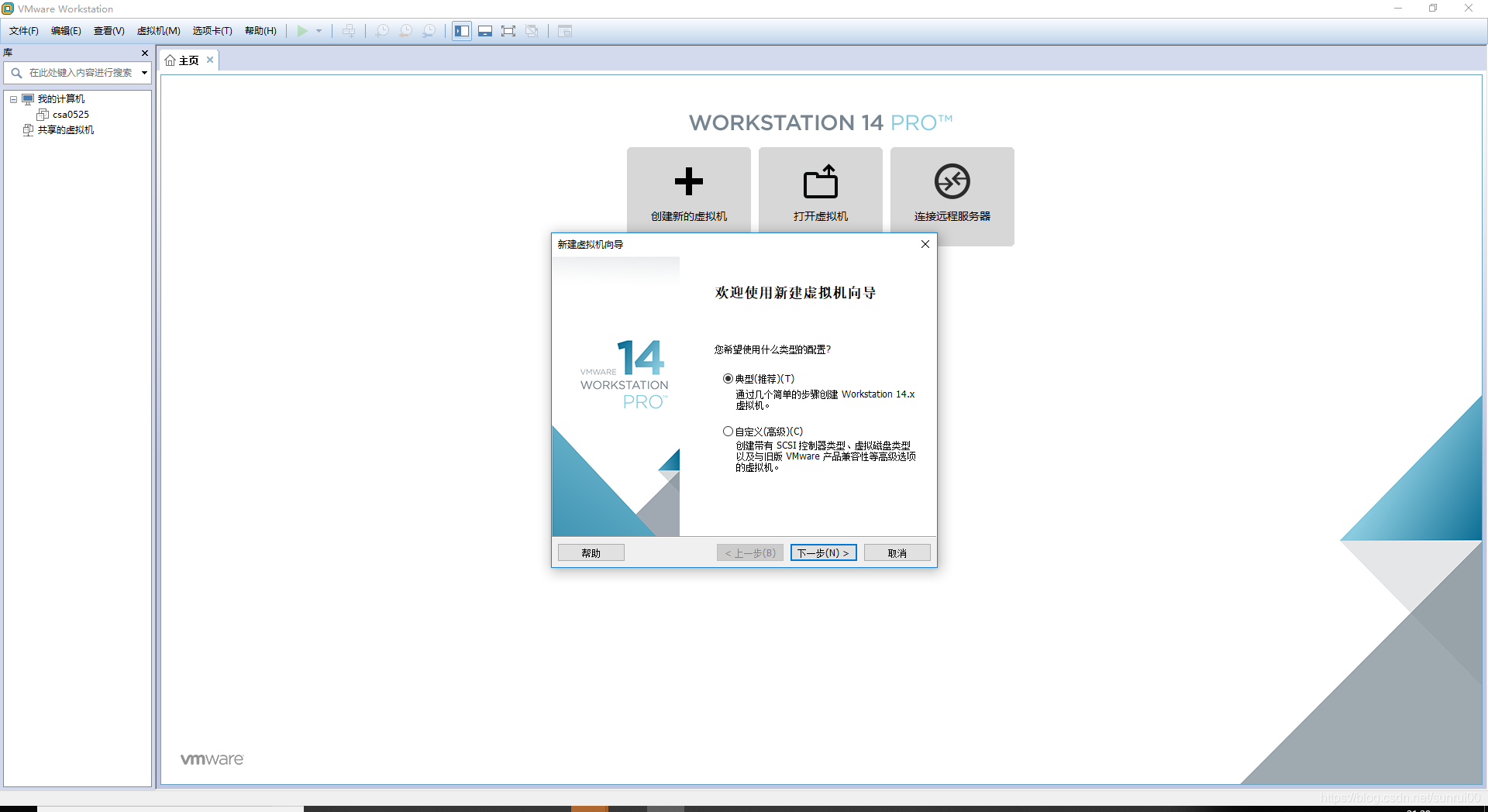Click the 取消 button in the wizard
Image resolution: width=1488 pixels, height=812 pixels.
897,553
